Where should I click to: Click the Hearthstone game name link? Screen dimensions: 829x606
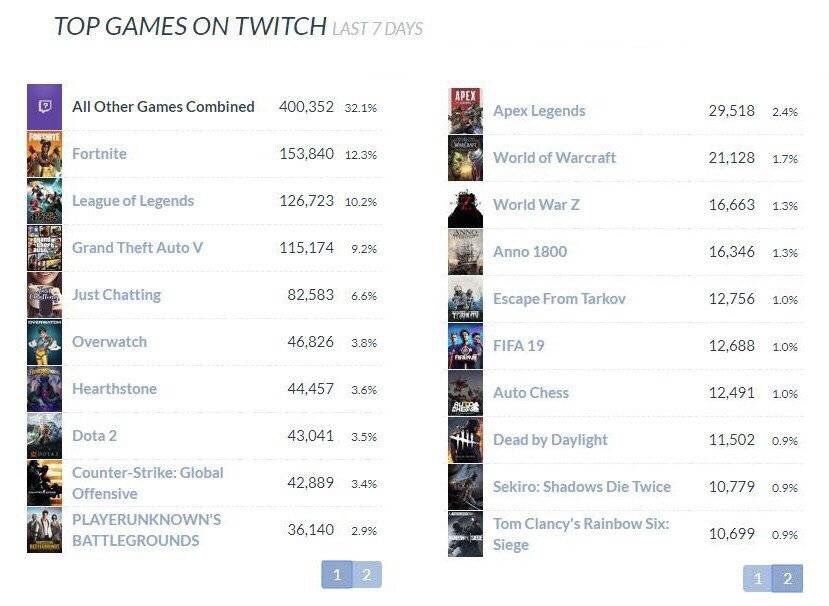click(114, 389)
